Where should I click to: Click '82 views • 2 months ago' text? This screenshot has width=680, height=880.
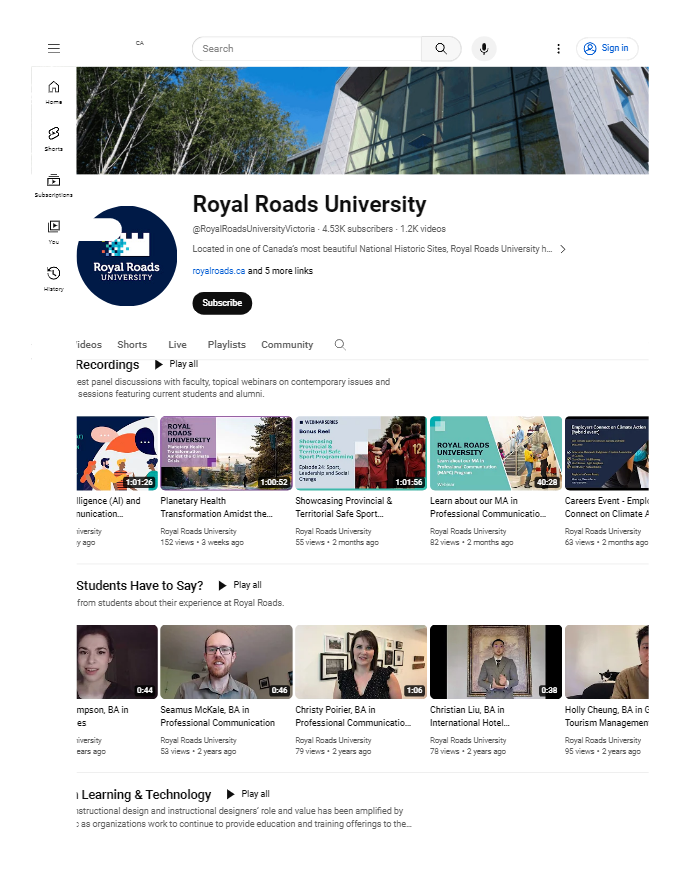pyautogui.click(x=472, y=543)
